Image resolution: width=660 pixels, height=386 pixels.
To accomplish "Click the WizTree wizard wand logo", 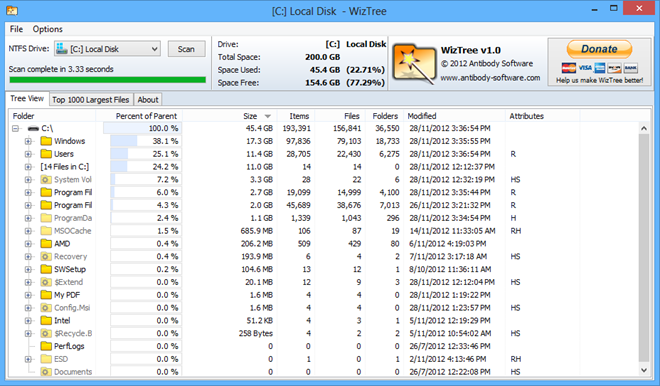I will (x=414, y=64).
